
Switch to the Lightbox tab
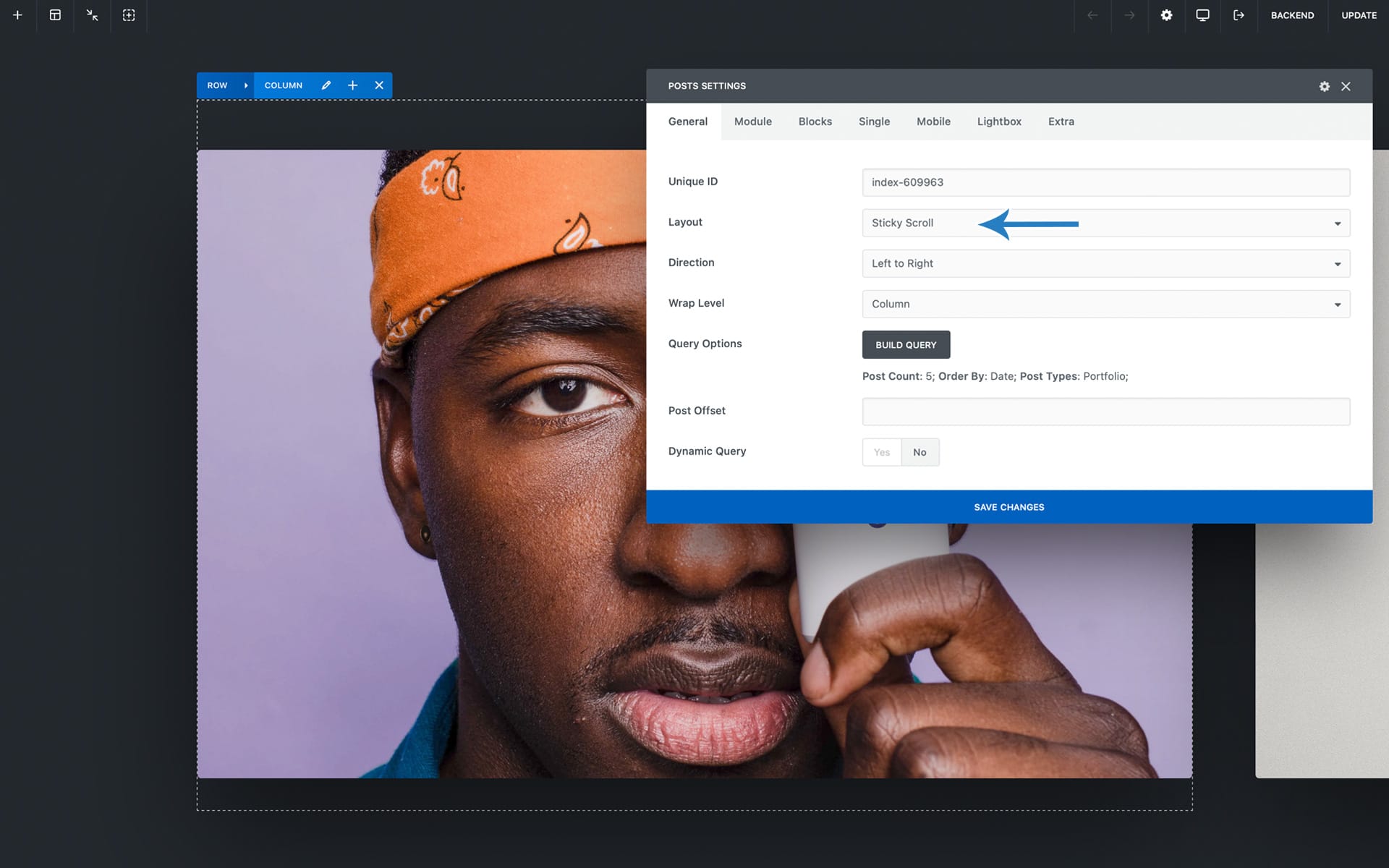coord(998,122)
